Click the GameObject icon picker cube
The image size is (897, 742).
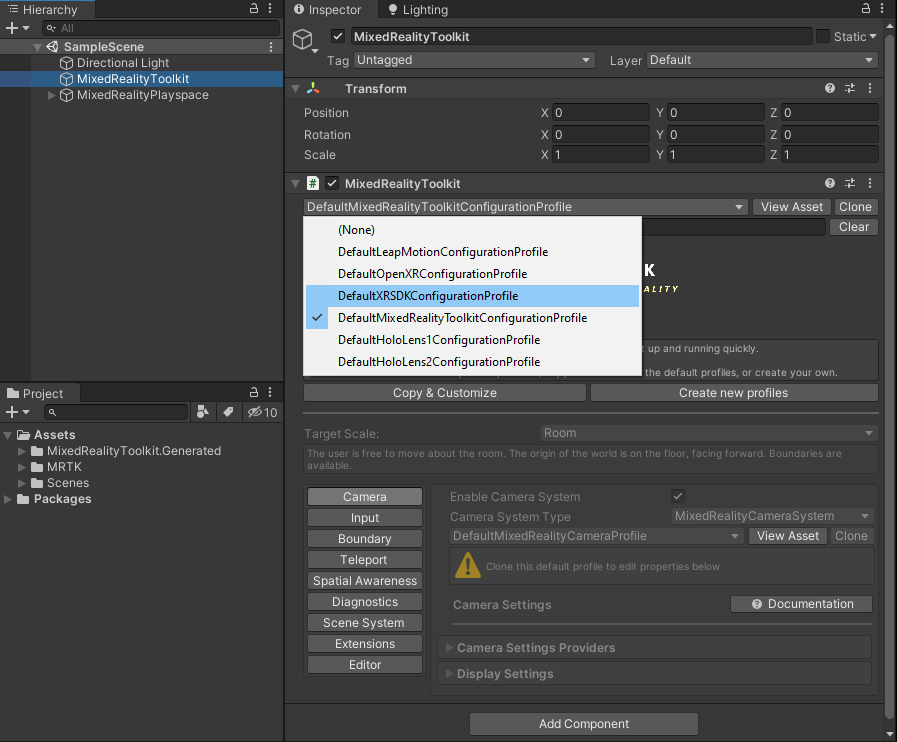(x=303, y=39)
